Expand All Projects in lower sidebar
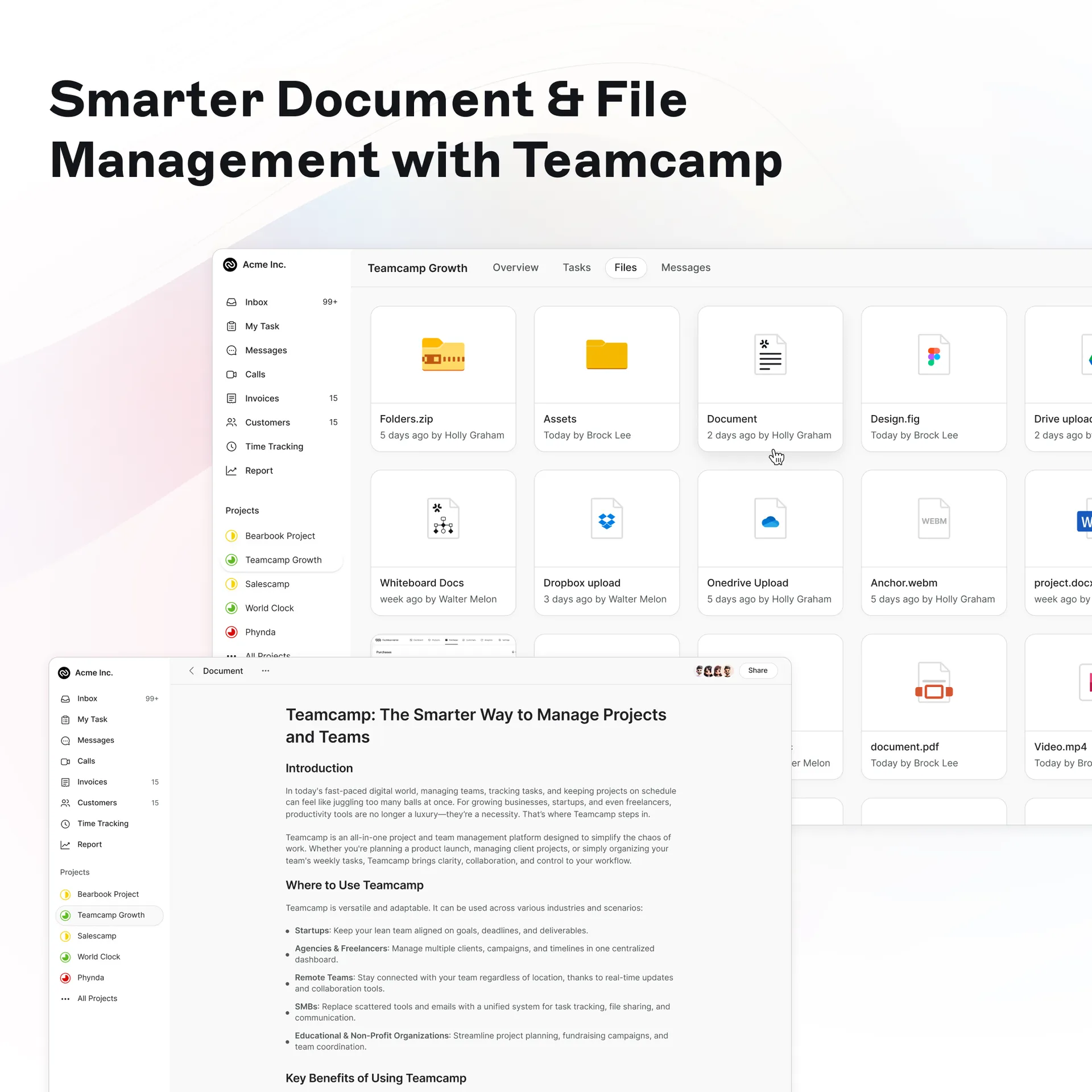The width and height of the screenshot is (1092, 1092). [97, 998]
